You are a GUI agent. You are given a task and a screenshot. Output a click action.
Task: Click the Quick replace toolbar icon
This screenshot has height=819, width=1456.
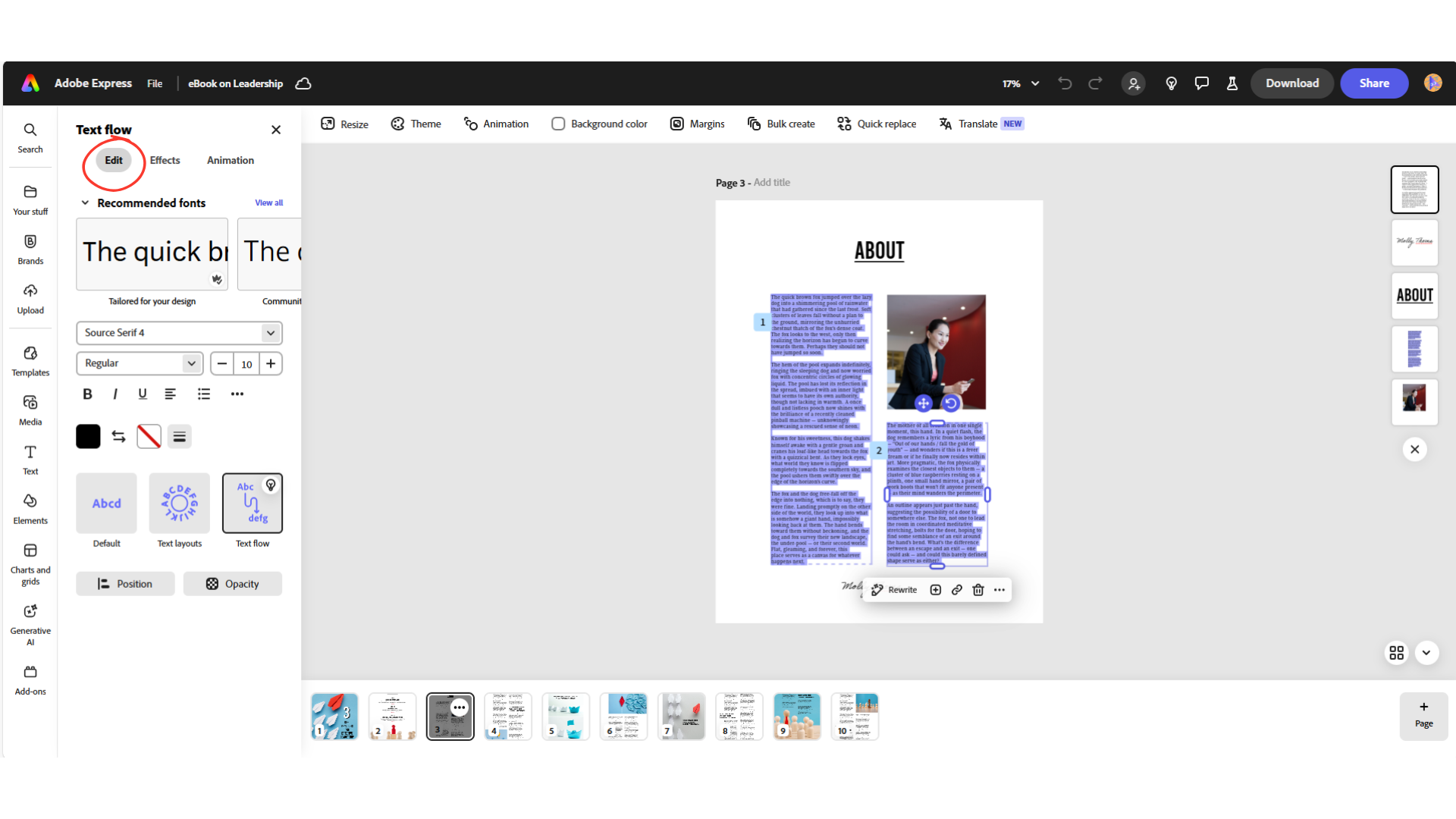(843, 124)
